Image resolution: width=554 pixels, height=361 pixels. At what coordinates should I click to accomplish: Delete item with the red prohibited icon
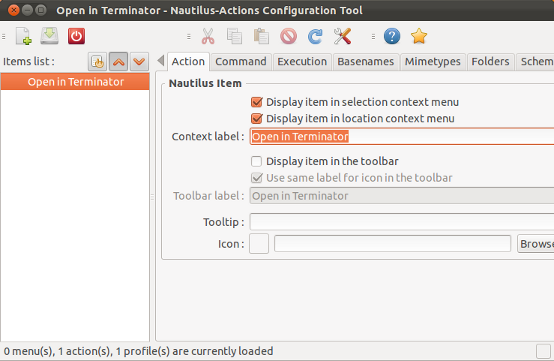[288, 36]
